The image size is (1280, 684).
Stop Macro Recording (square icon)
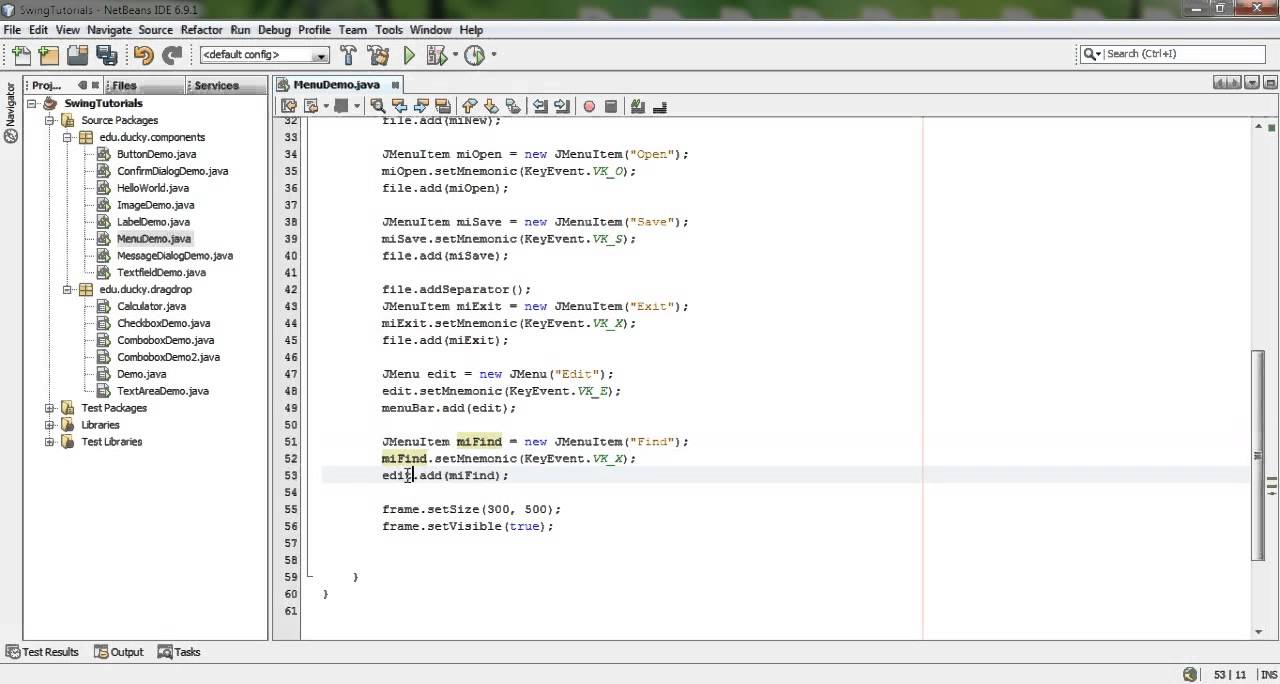pyautogui.click(x=611, y=106)
